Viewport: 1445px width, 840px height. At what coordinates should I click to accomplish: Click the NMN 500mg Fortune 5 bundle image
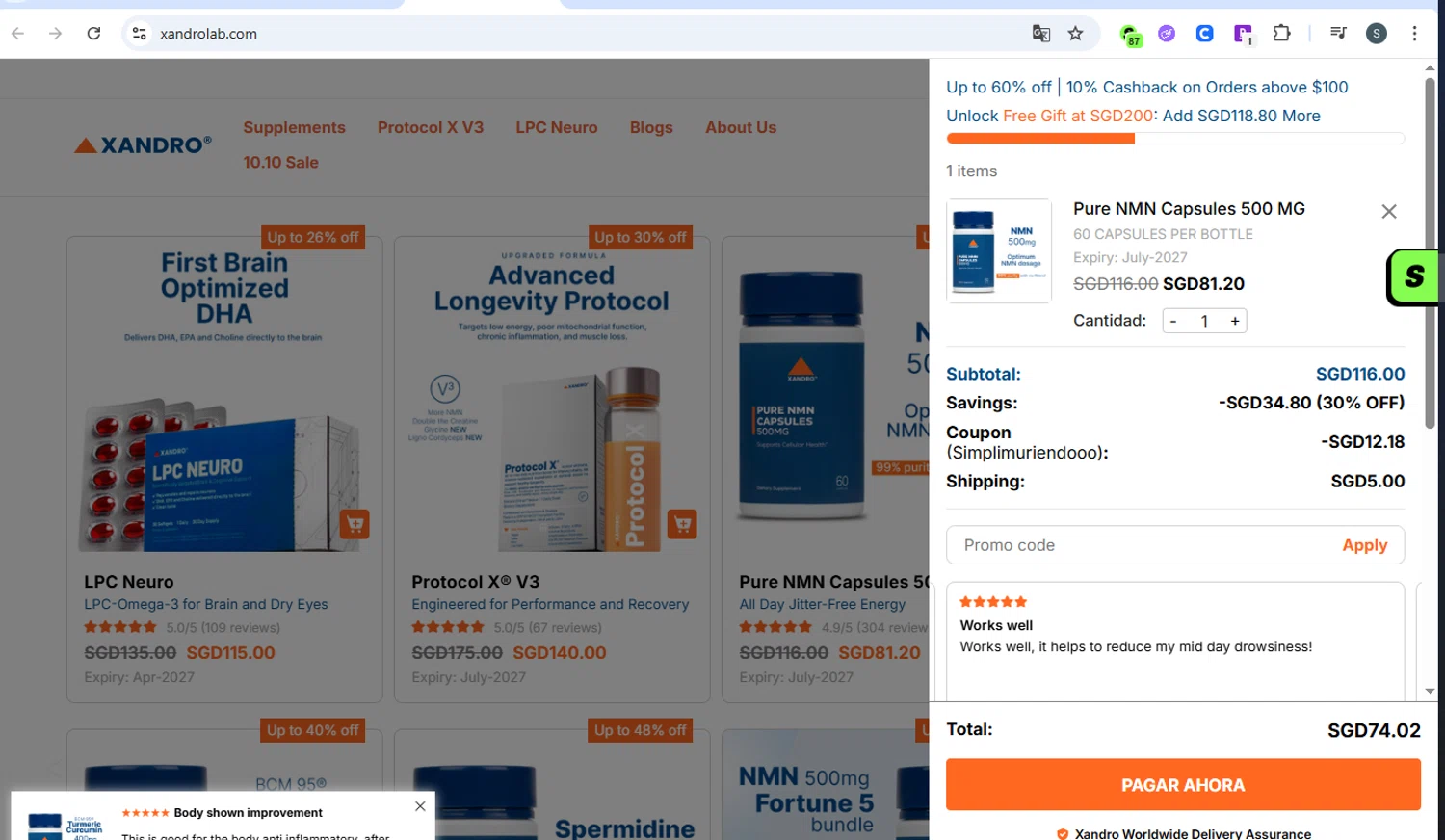click(825, 785)
